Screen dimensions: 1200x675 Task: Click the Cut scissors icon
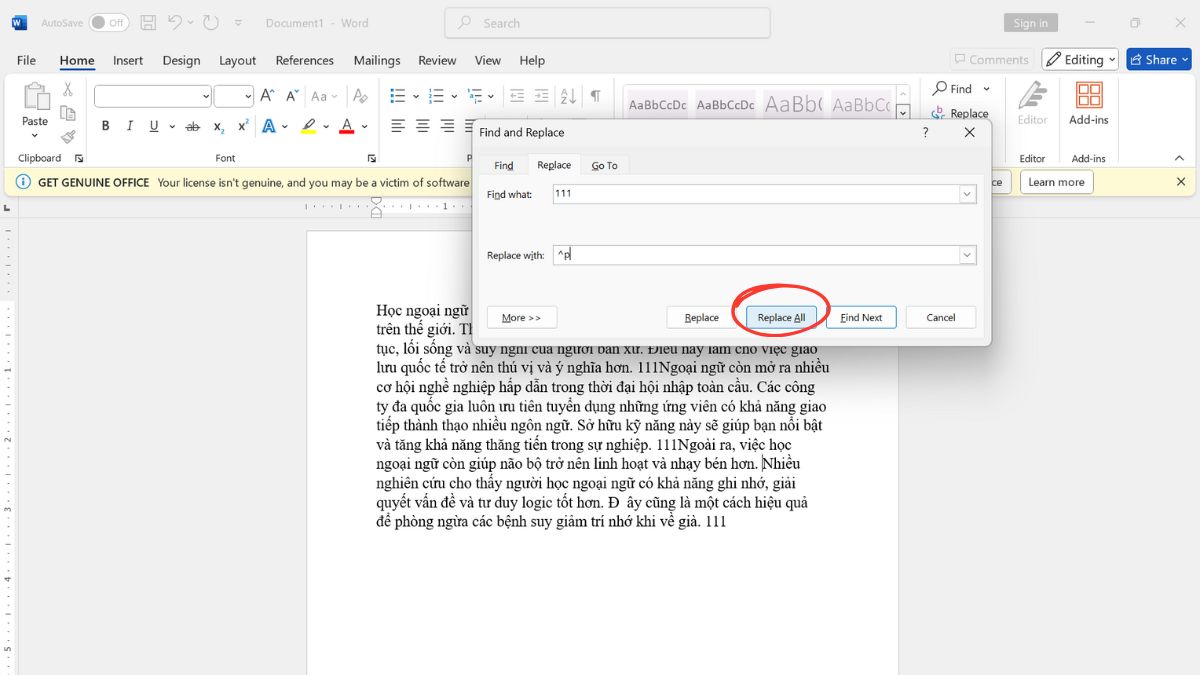click(68, 90)
